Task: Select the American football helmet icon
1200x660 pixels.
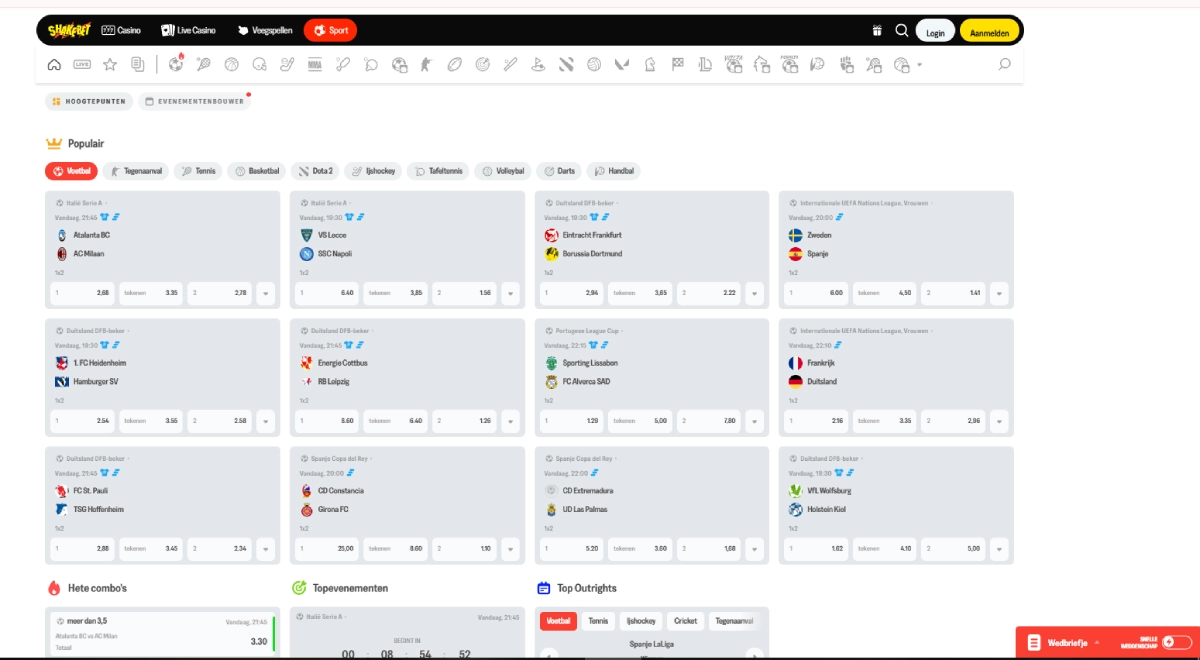Action: (x=260, y=64)
